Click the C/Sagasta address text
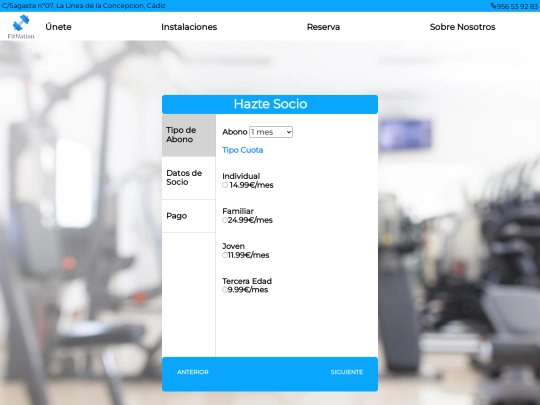This screenshot has width=540, height=405. pos(84,6)
